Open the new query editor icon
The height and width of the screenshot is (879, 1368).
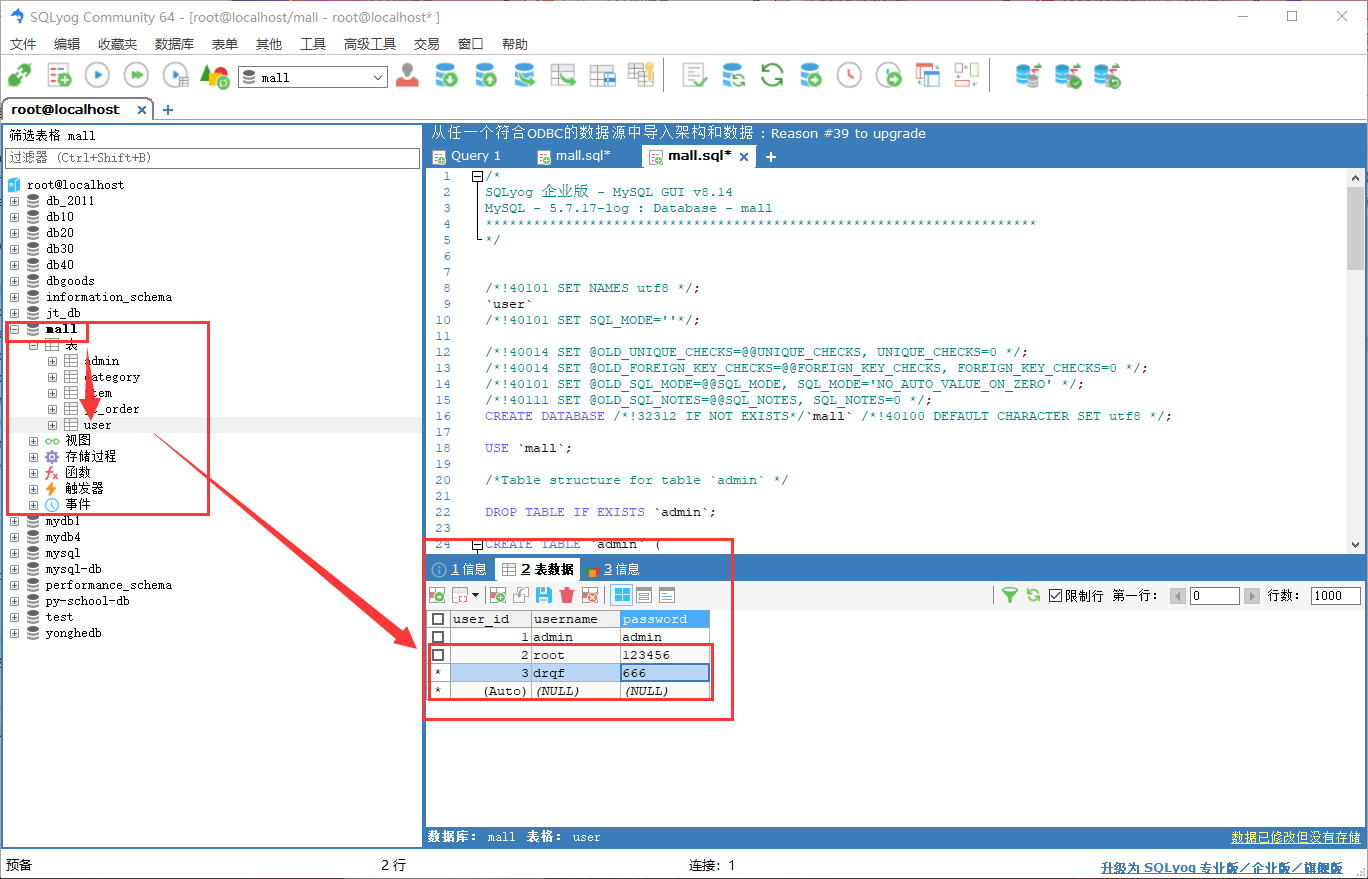(59, 76)
